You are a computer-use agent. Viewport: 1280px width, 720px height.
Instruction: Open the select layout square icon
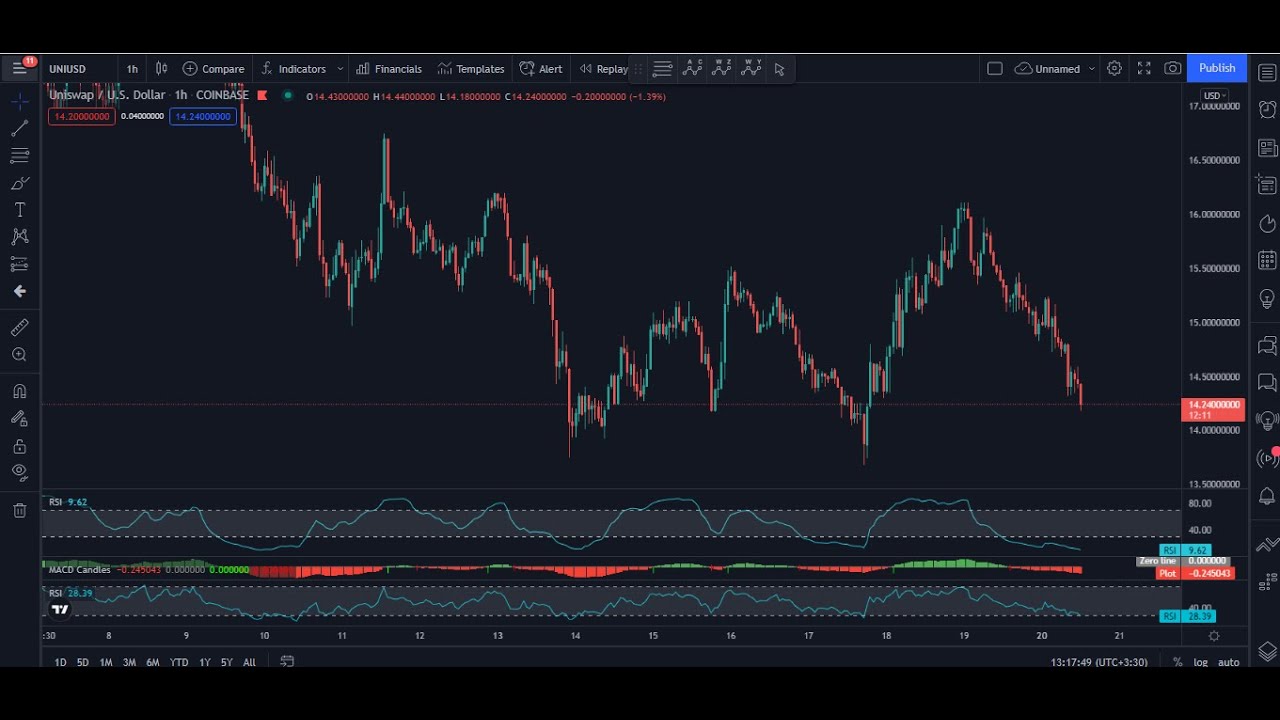pos(994,68)
